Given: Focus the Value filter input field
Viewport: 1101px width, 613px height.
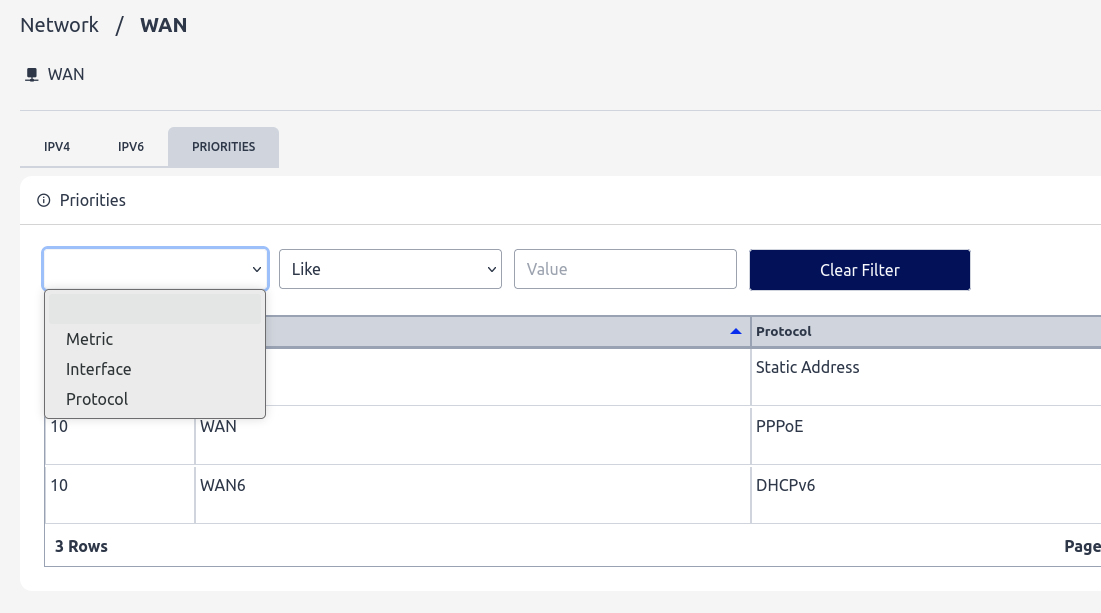Looking at the screenshot, I should [625, 269].
